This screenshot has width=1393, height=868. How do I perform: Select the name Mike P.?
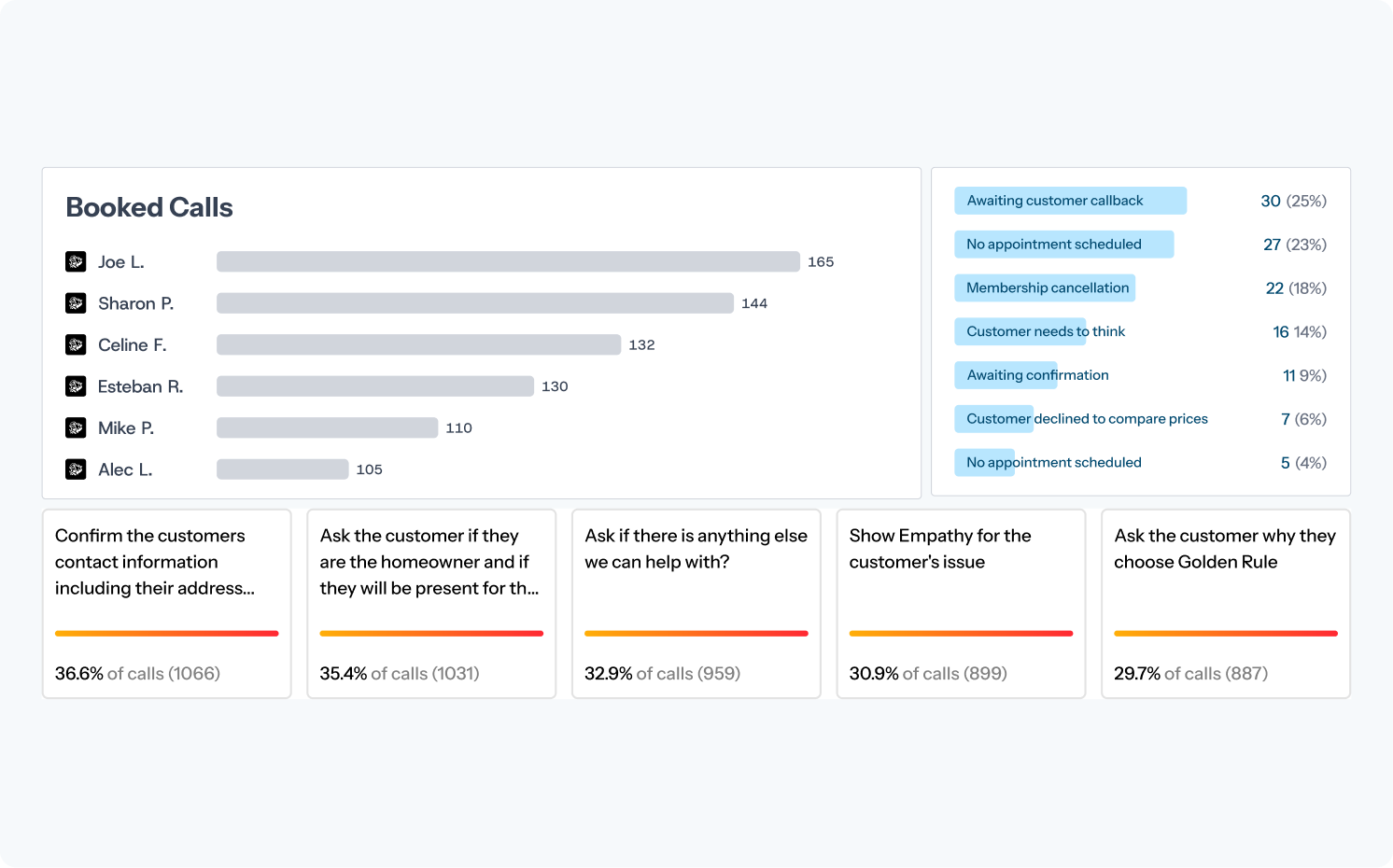click(126, 428)
